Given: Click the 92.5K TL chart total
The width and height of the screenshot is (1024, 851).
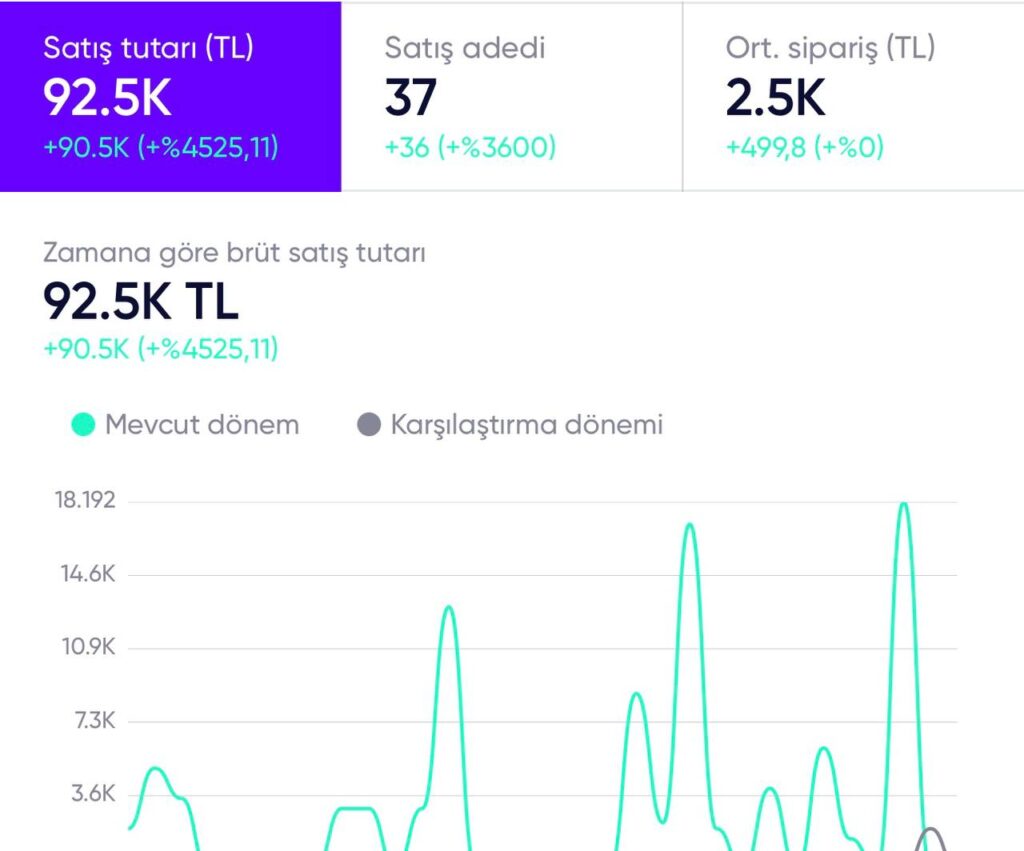Looking at the screenshot, I should coord(141,301).
